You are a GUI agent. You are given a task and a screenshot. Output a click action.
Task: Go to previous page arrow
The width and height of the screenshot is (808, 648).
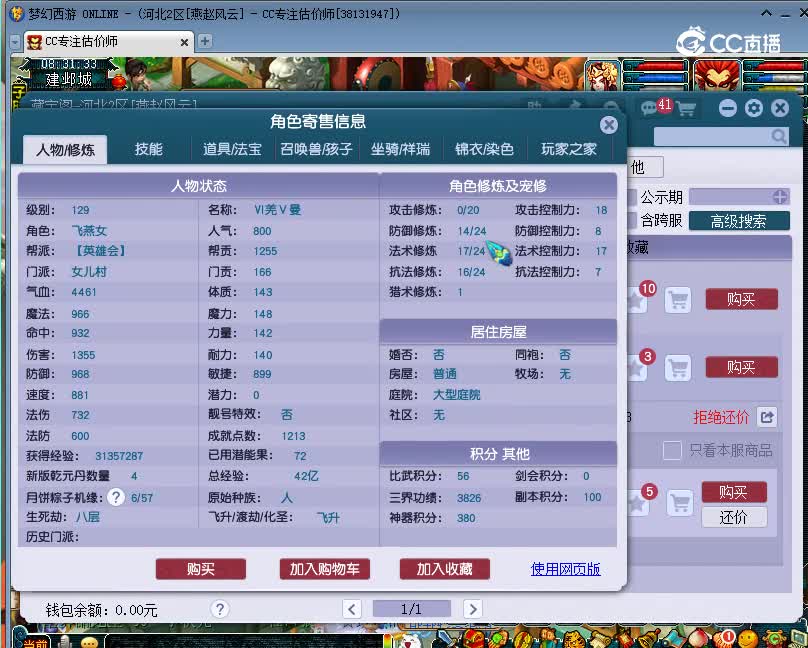point(351,609)
